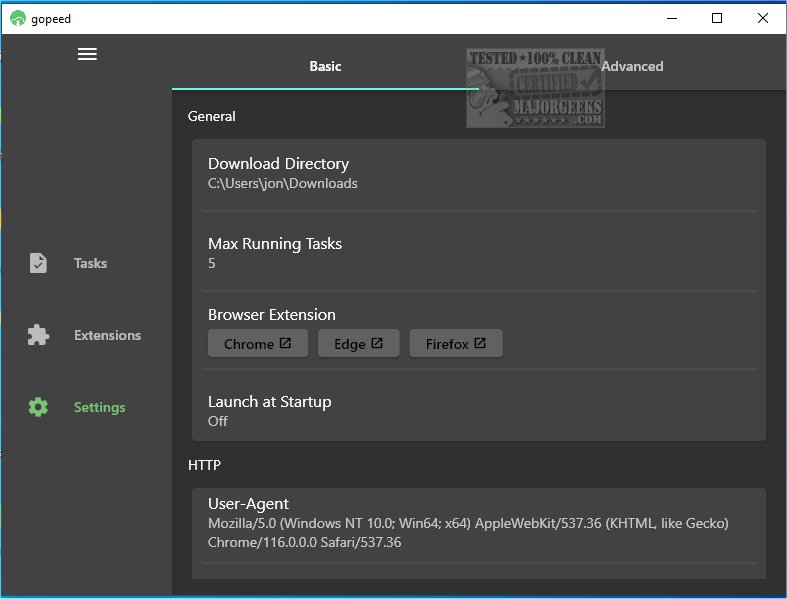Viewport: 787px width, 599px height.
Task: Click the external link icon on Edge
Action: [377, 343]
